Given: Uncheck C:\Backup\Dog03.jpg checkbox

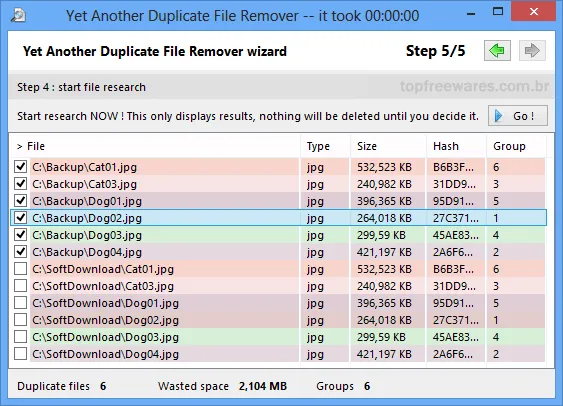Looking at the screenshot, I should point(20,235).
